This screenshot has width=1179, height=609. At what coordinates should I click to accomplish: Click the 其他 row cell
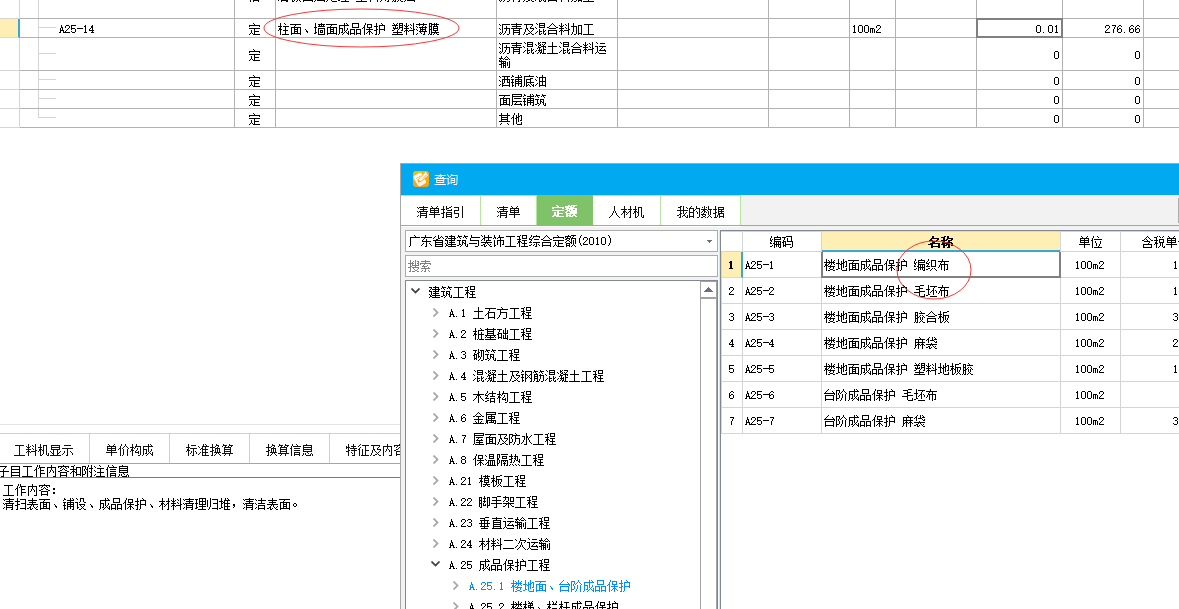pyautogui.click(x=556, y=119)
